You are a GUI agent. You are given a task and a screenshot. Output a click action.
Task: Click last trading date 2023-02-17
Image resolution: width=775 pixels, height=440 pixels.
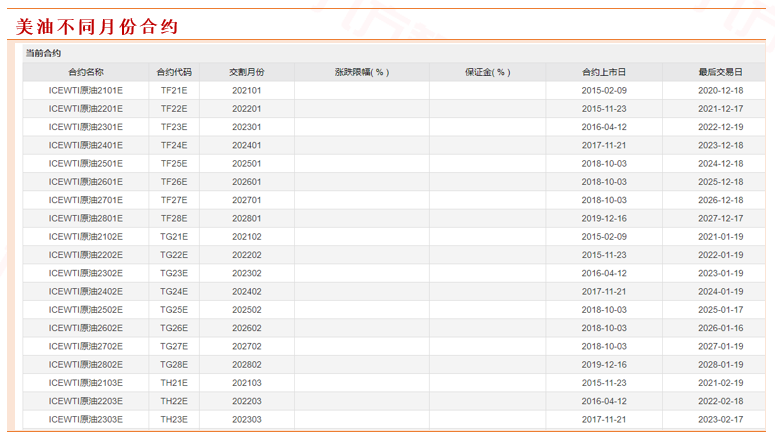coord(721,420)
